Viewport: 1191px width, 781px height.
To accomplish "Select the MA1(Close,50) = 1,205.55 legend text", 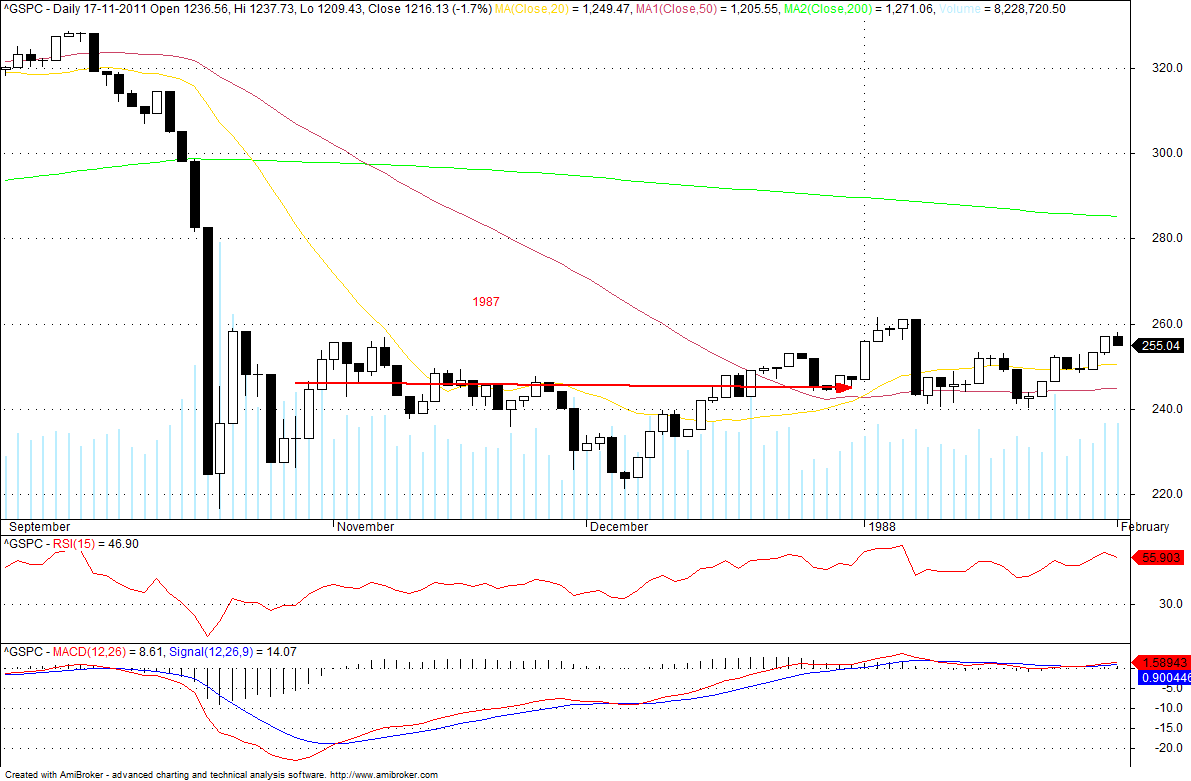I will pos(707,9).
